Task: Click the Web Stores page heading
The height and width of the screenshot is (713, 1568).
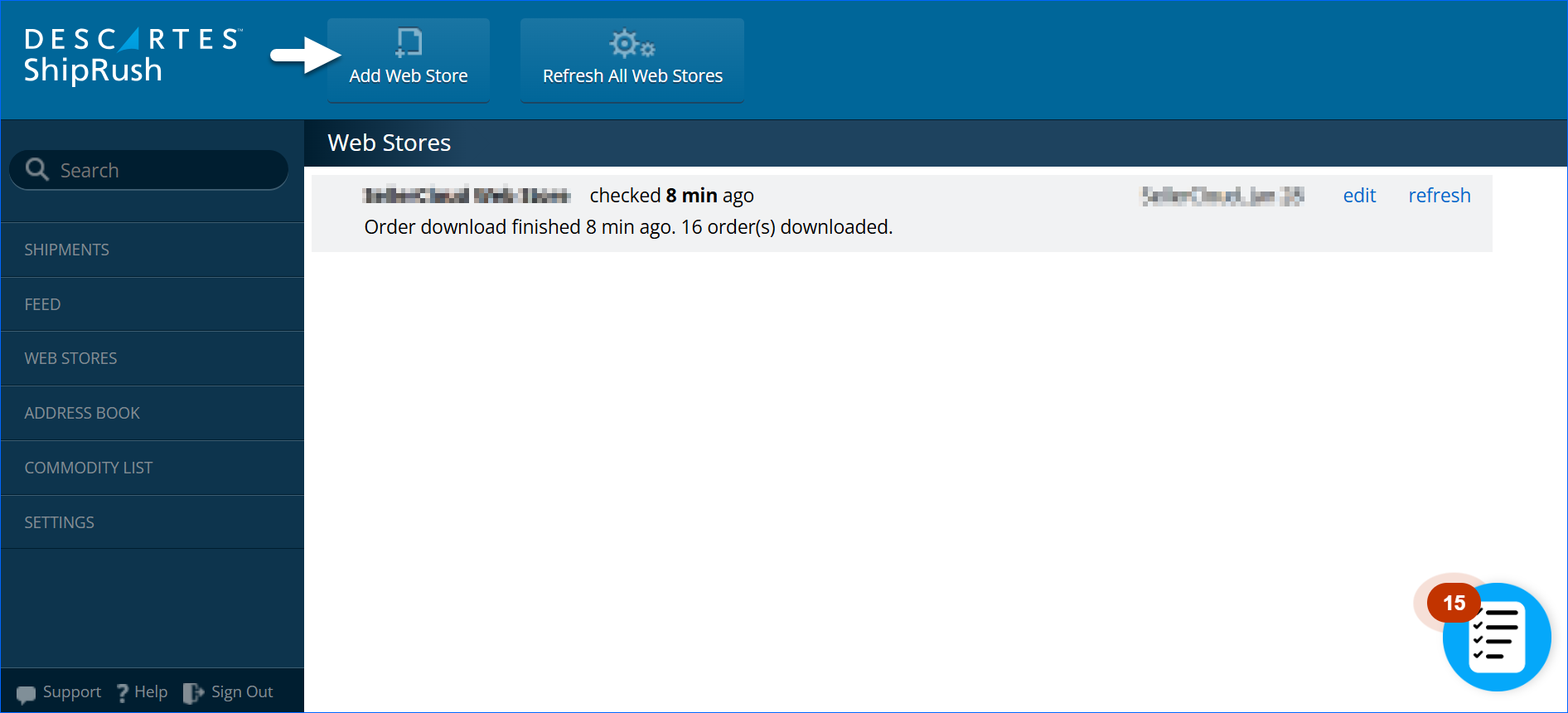Action: coord(390,143)
